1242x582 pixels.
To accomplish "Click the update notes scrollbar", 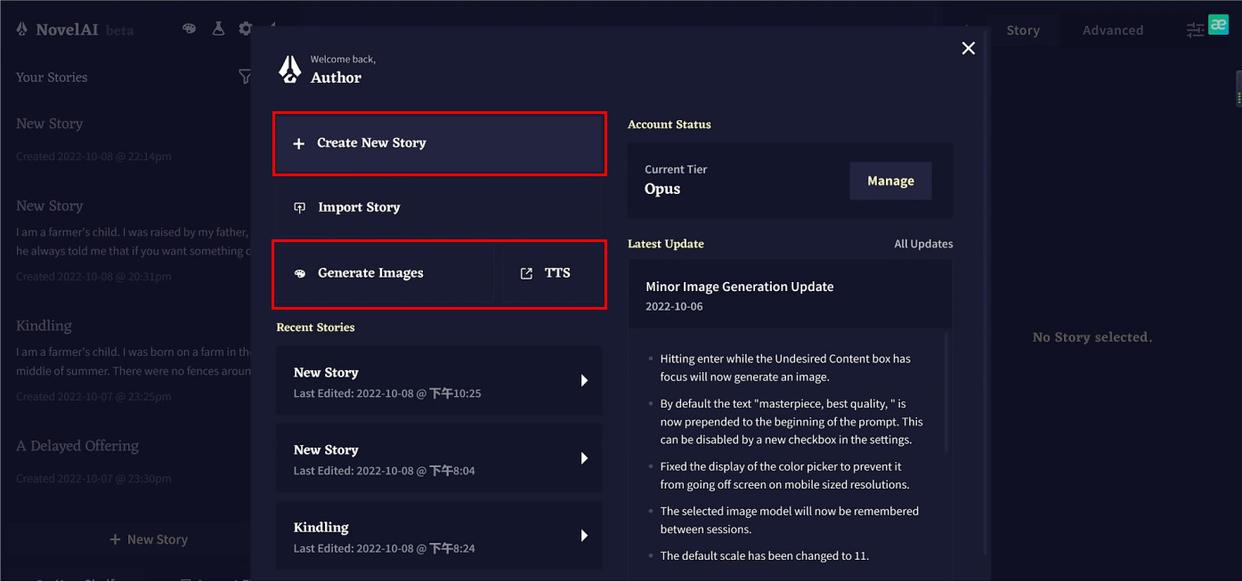I will click(946, 392).
